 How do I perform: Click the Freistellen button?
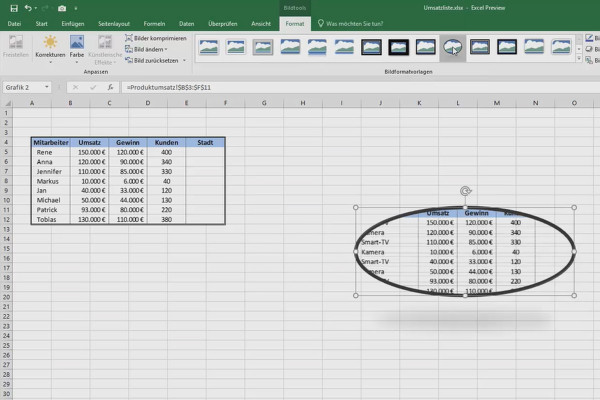(16, 46)
